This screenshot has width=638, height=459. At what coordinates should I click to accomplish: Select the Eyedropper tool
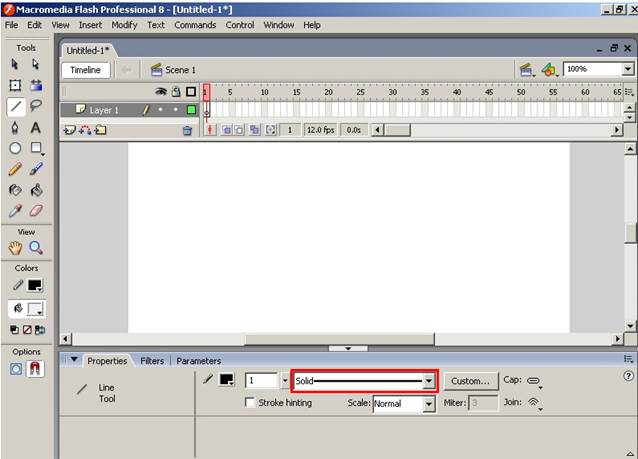click(15, 211)
